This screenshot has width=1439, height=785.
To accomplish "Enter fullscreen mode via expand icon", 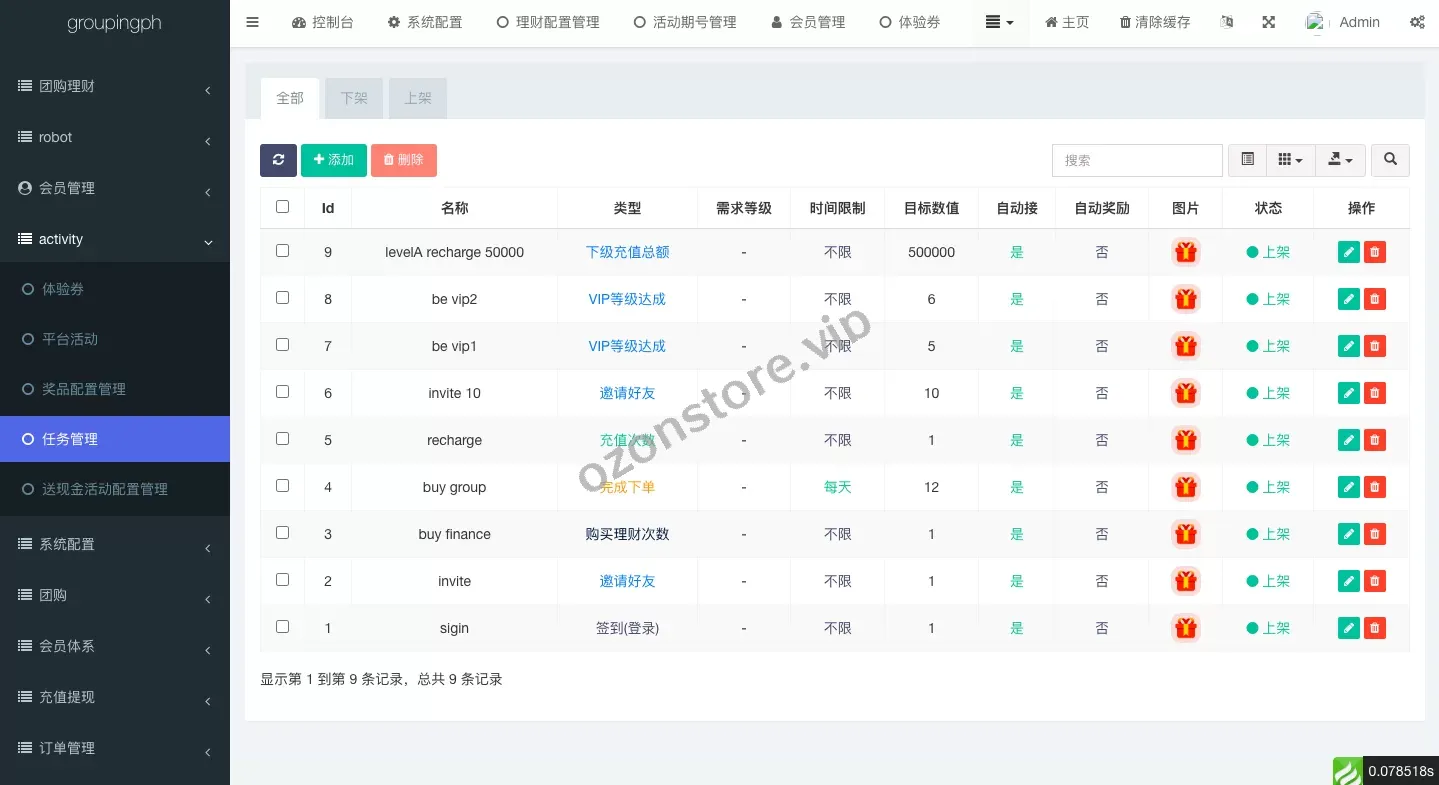I will (1268, 22).
